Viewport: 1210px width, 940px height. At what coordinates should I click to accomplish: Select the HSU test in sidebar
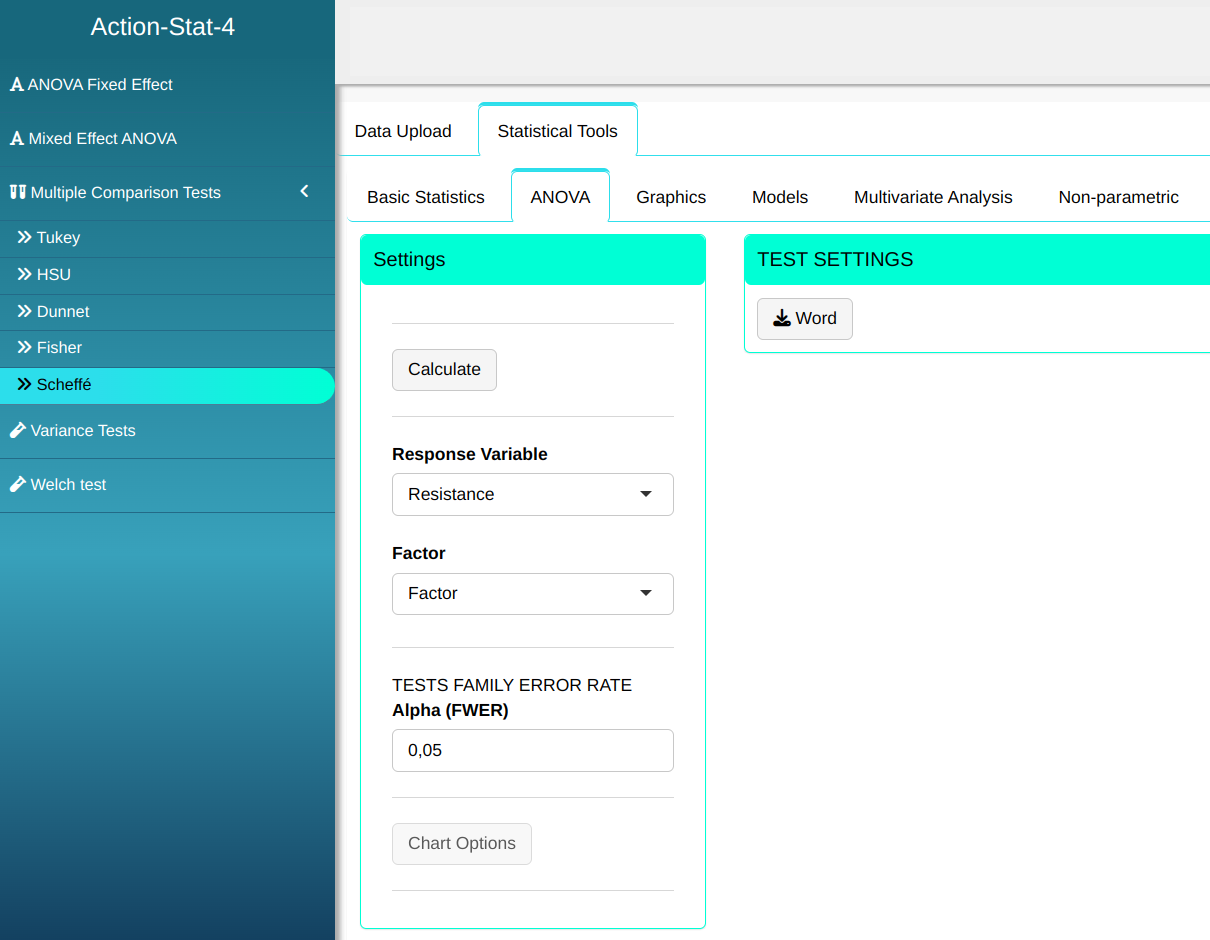tap(54, 274)
